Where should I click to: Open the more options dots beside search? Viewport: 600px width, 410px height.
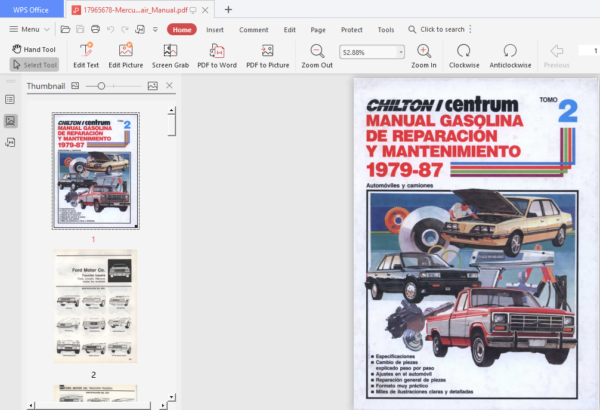(470, 29)
